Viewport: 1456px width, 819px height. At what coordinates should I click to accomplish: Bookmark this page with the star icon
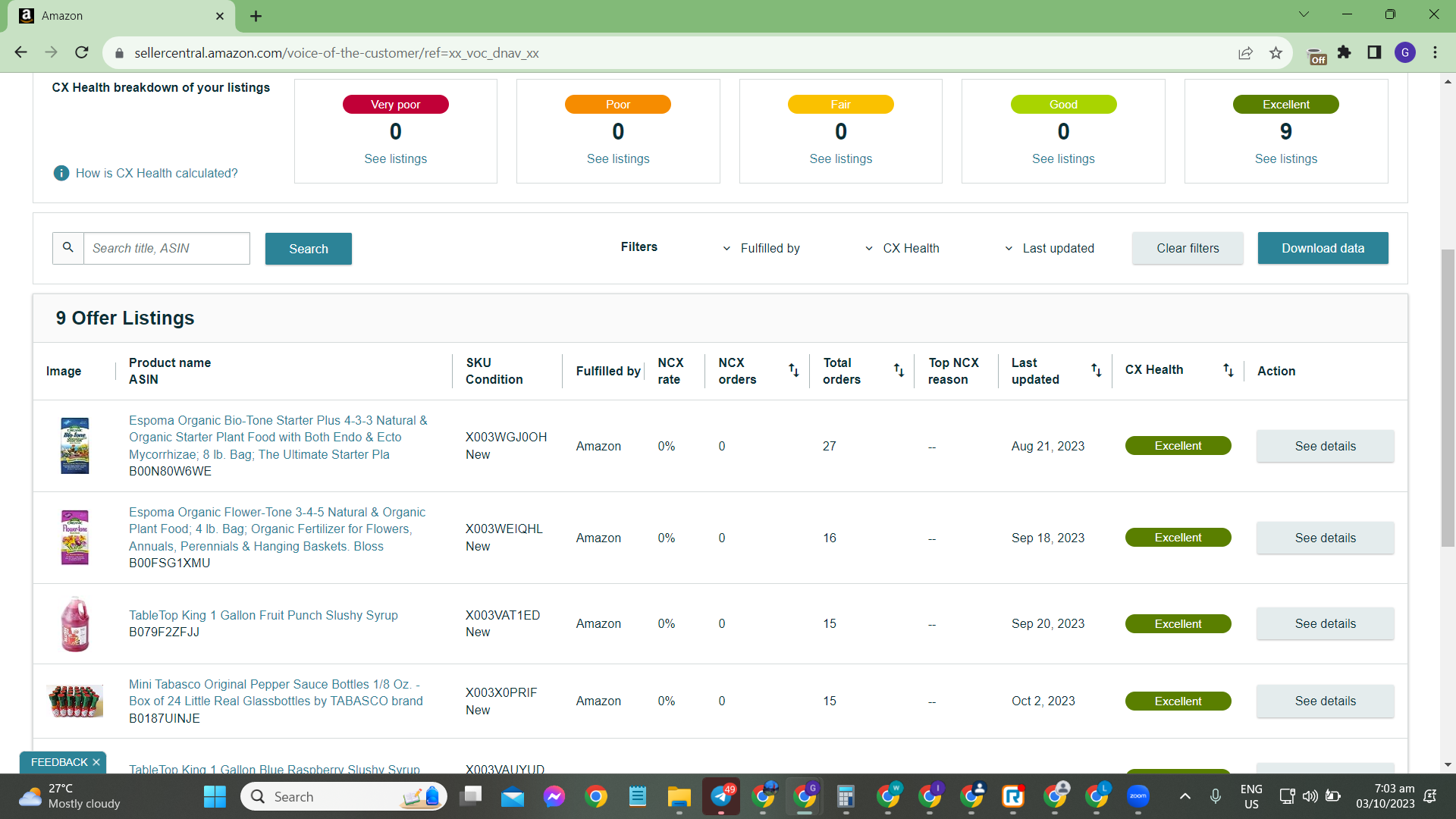(1276, 53)
